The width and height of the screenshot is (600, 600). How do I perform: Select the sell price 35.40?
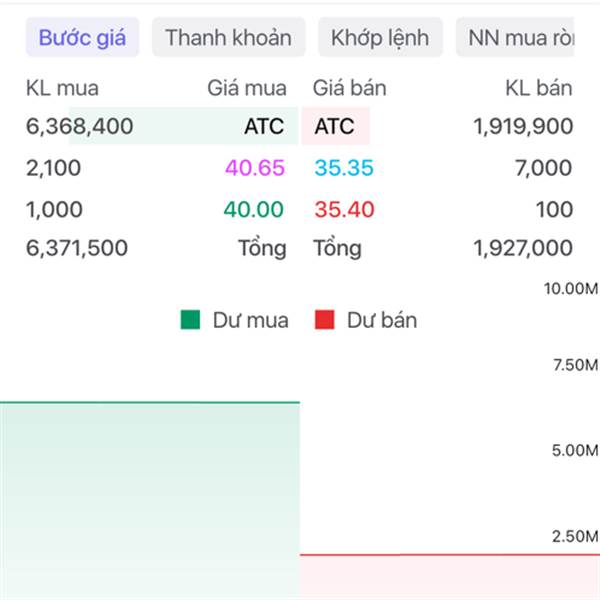coord(344,209)
